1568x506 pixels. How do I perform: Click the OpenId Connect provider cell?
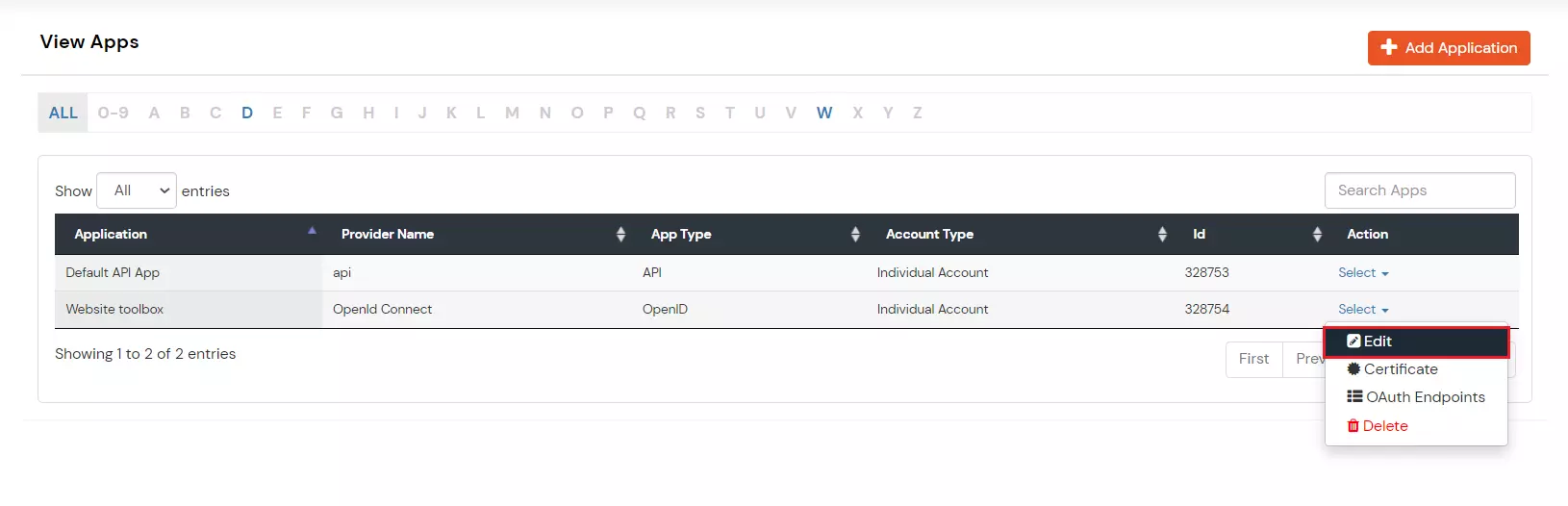point(477,310)
